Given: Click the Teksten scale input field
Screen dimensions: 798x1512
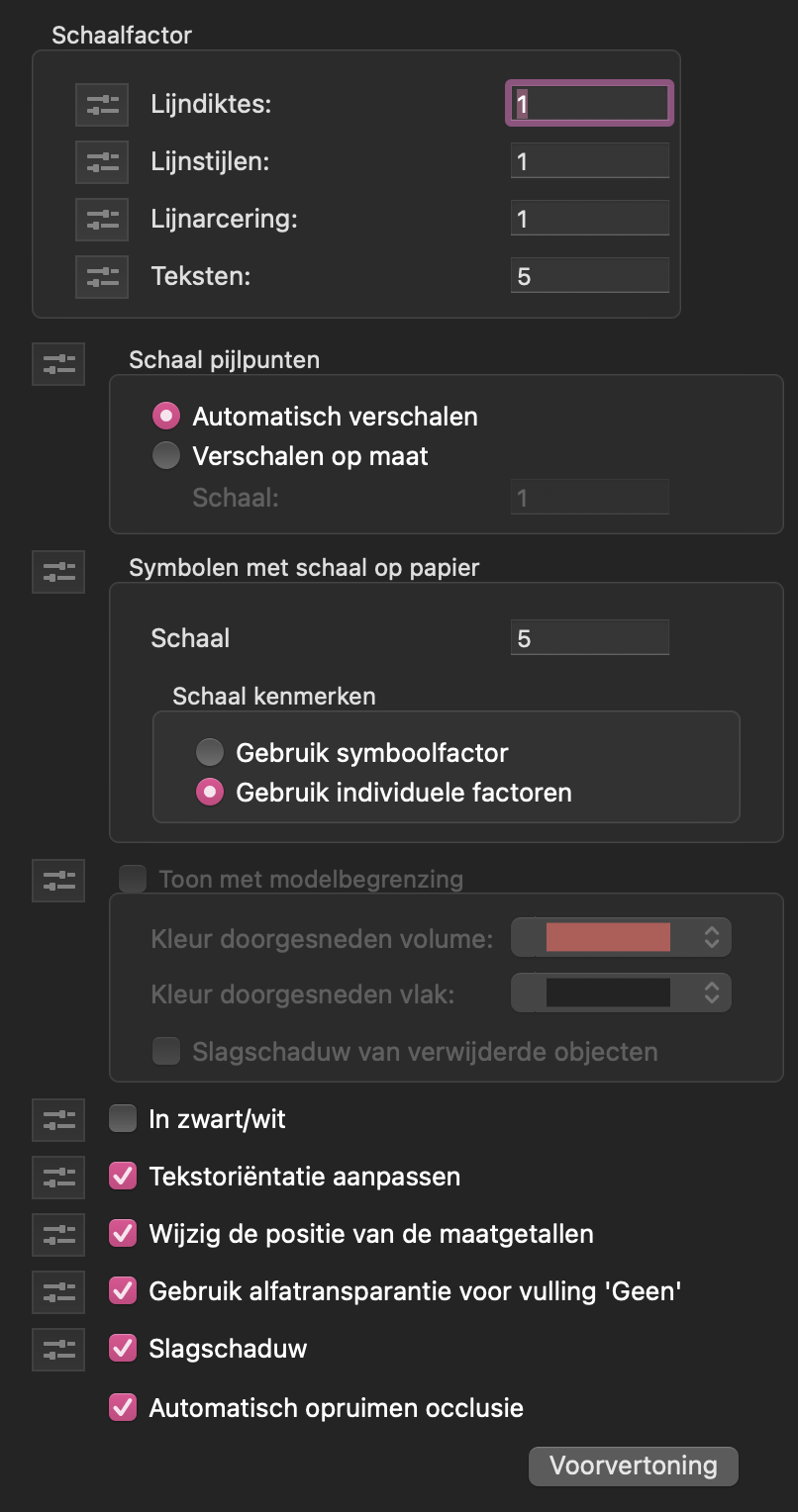Looking at the screenshot, I should [590, 276].
